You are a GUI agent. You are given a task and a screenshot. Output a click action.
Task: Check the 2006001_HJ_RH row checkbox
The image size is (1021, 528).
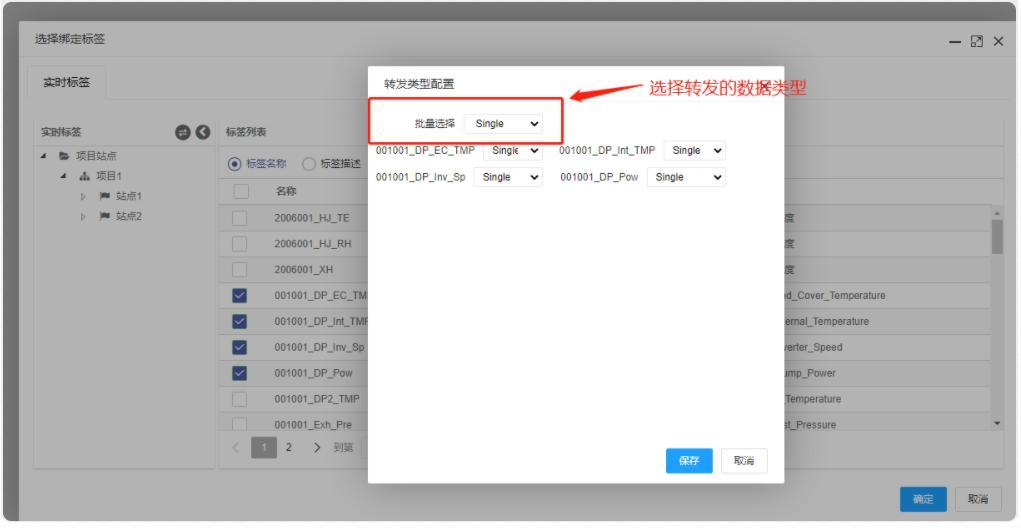pyautogui.click(x=240, y=243)
